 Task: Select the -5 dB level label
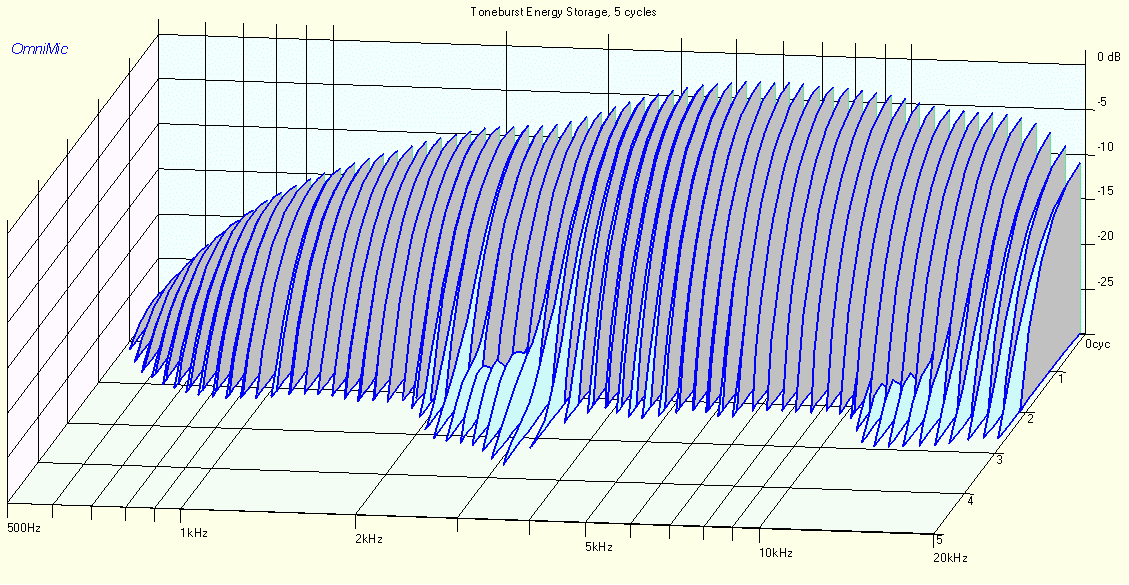pos(1101,102)
